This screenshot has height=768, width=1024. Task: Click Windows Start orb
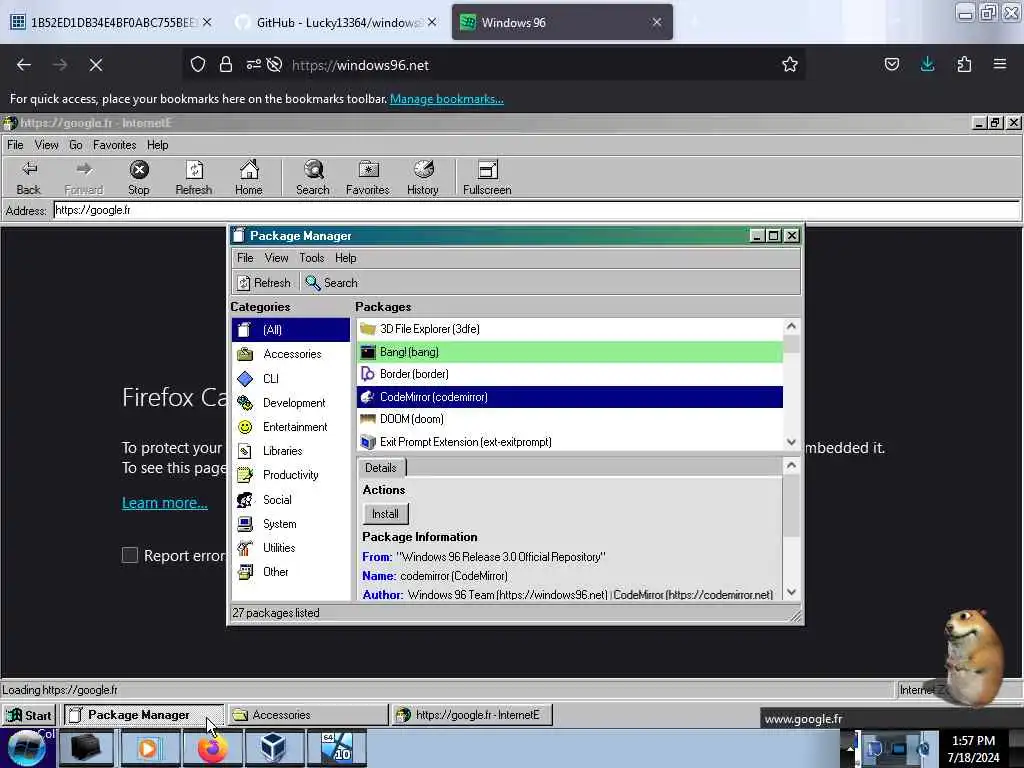27,748
